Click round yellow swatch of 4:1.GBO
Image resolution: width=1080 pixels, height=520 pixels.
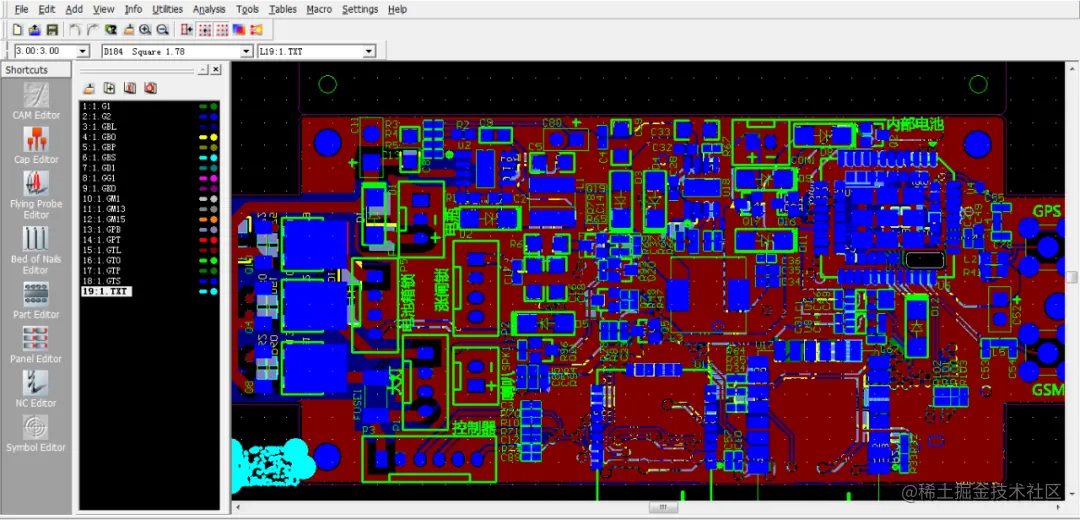pos(214,137)
